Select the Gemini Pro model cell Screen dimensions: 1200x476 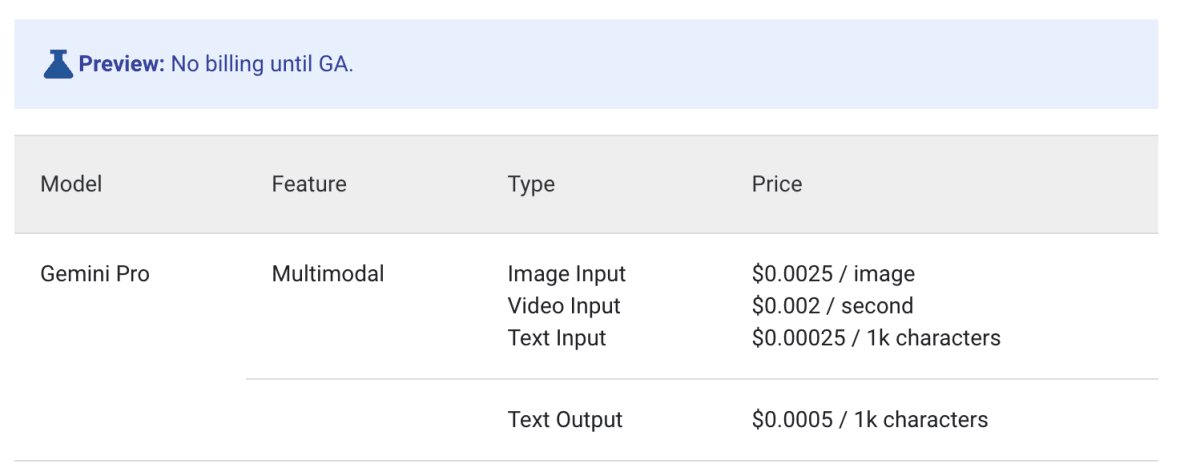(x=95, y=274)
